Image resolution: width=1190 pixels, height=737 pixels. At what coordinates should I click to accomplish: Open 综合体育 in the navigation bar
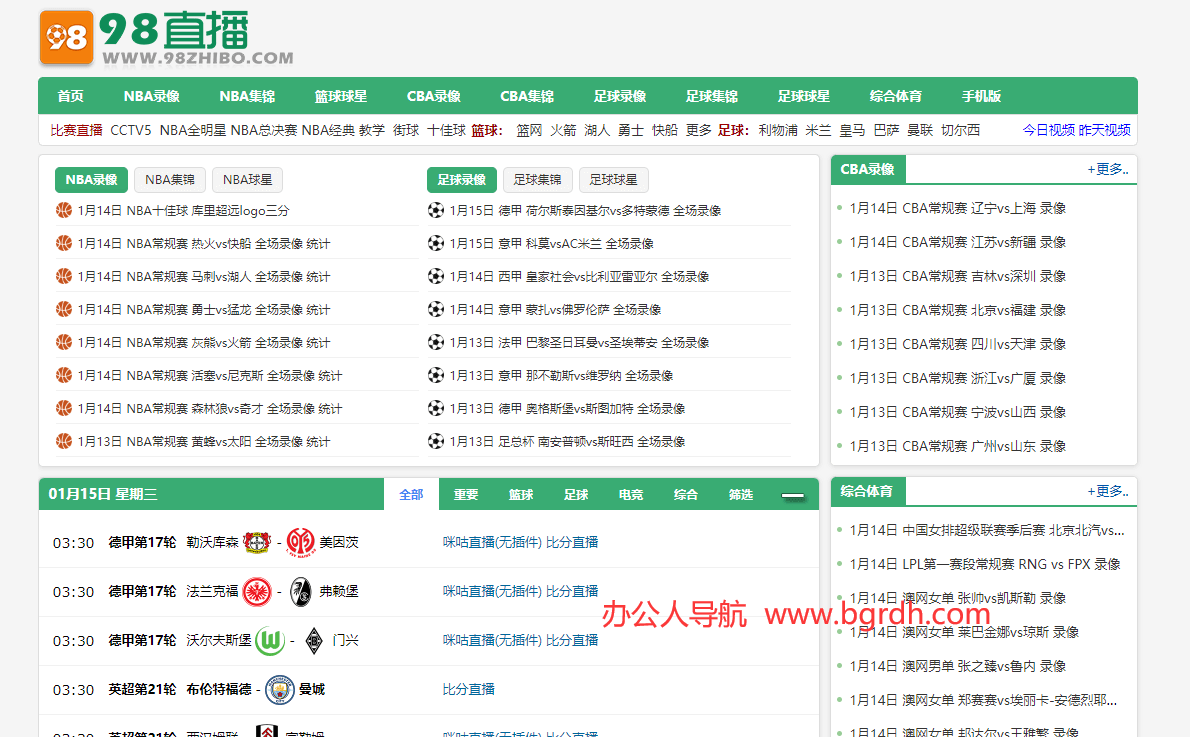(896, 96)
